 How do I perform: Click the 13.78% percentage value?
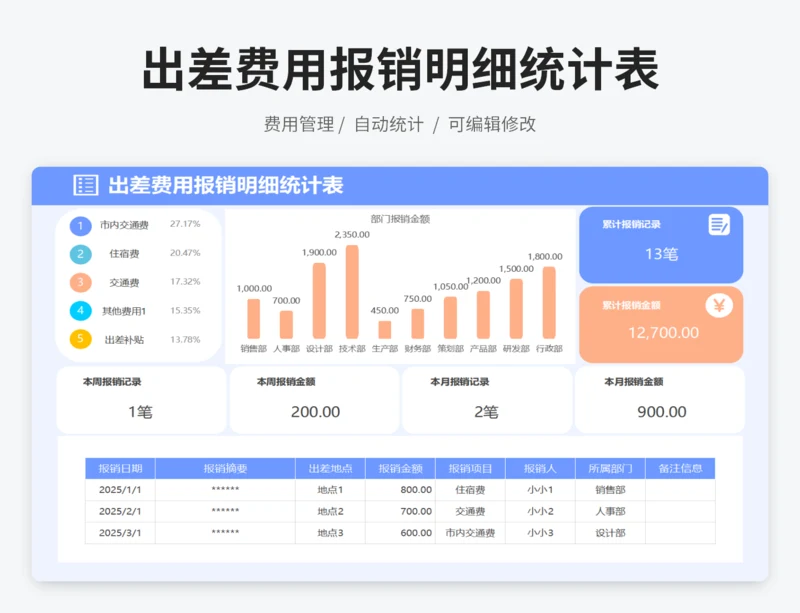click(x=185, y=339)
